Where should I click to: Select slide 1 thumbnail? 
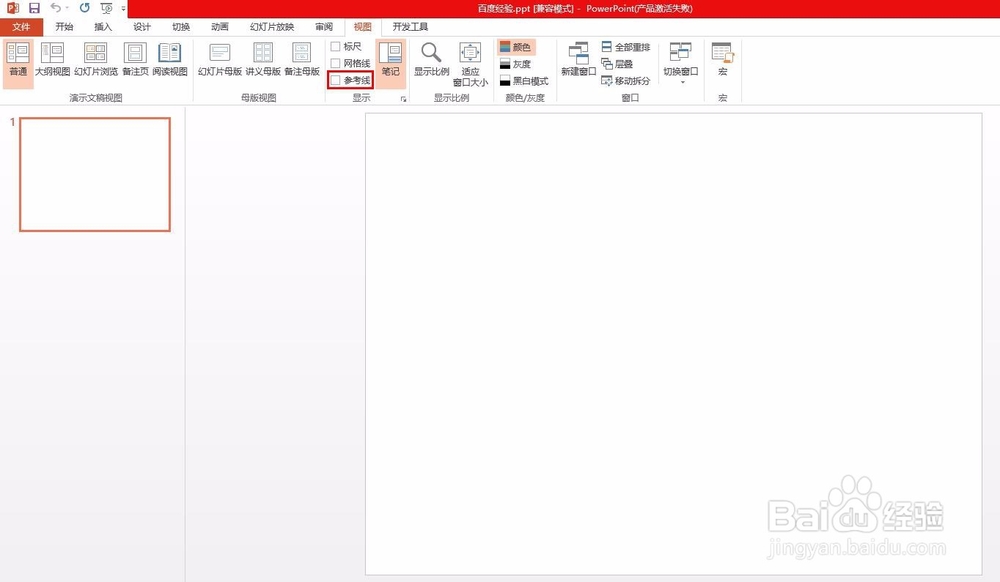point(95,174)
